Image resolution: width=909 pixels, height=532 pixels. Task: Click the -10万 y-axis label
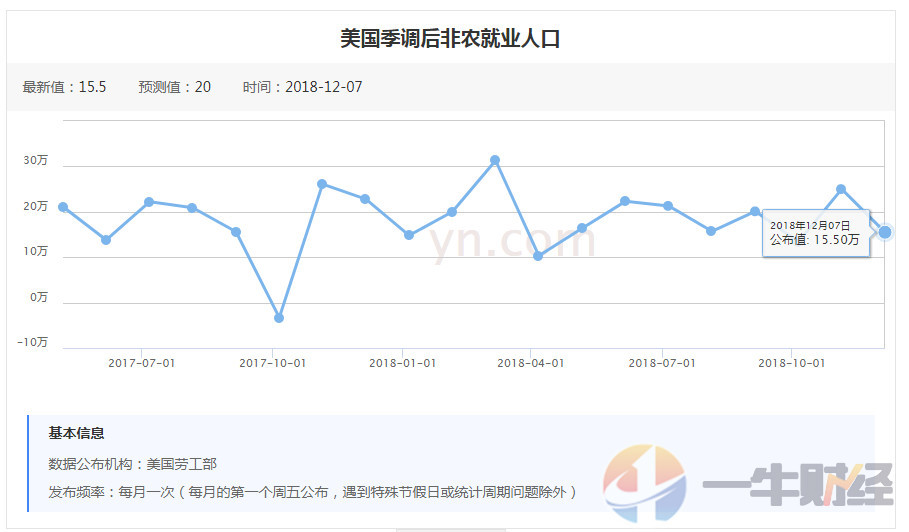pyautogui.click(x=32, y=342)
